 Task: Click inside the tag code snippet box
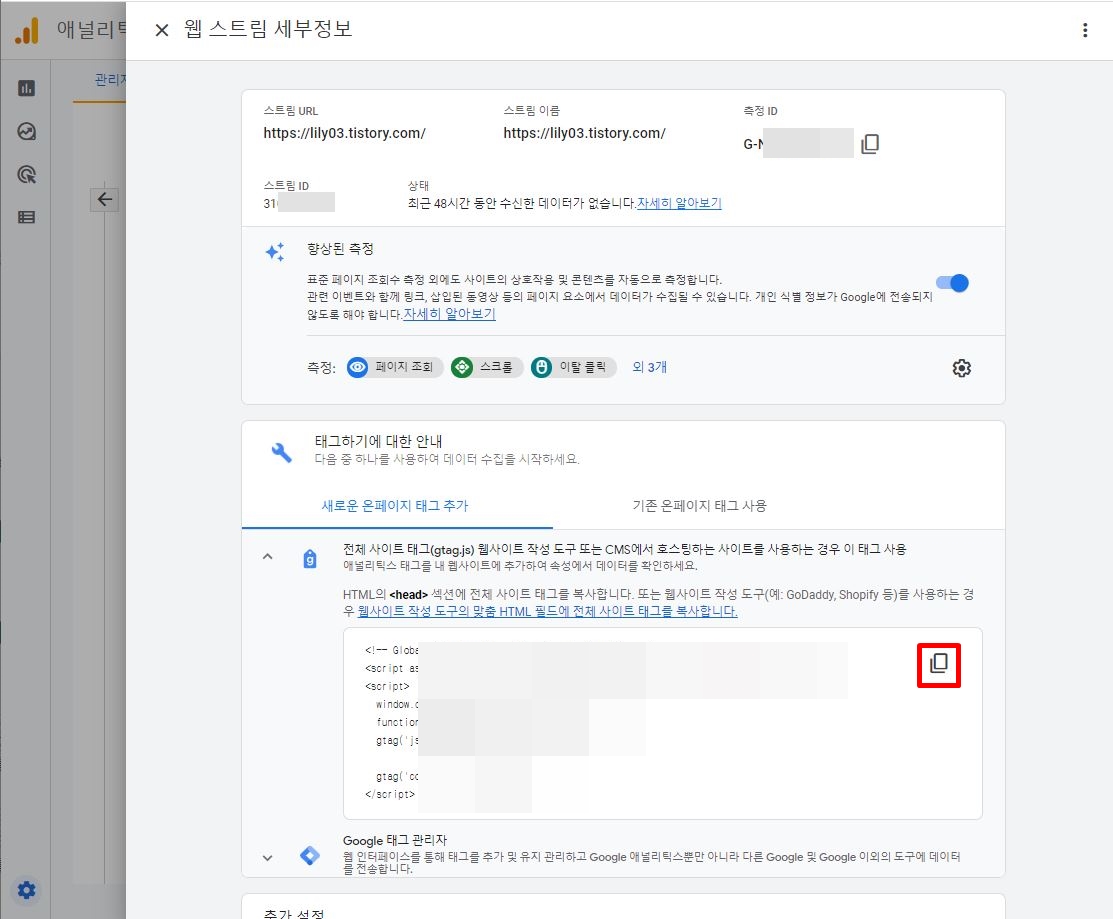662,723
